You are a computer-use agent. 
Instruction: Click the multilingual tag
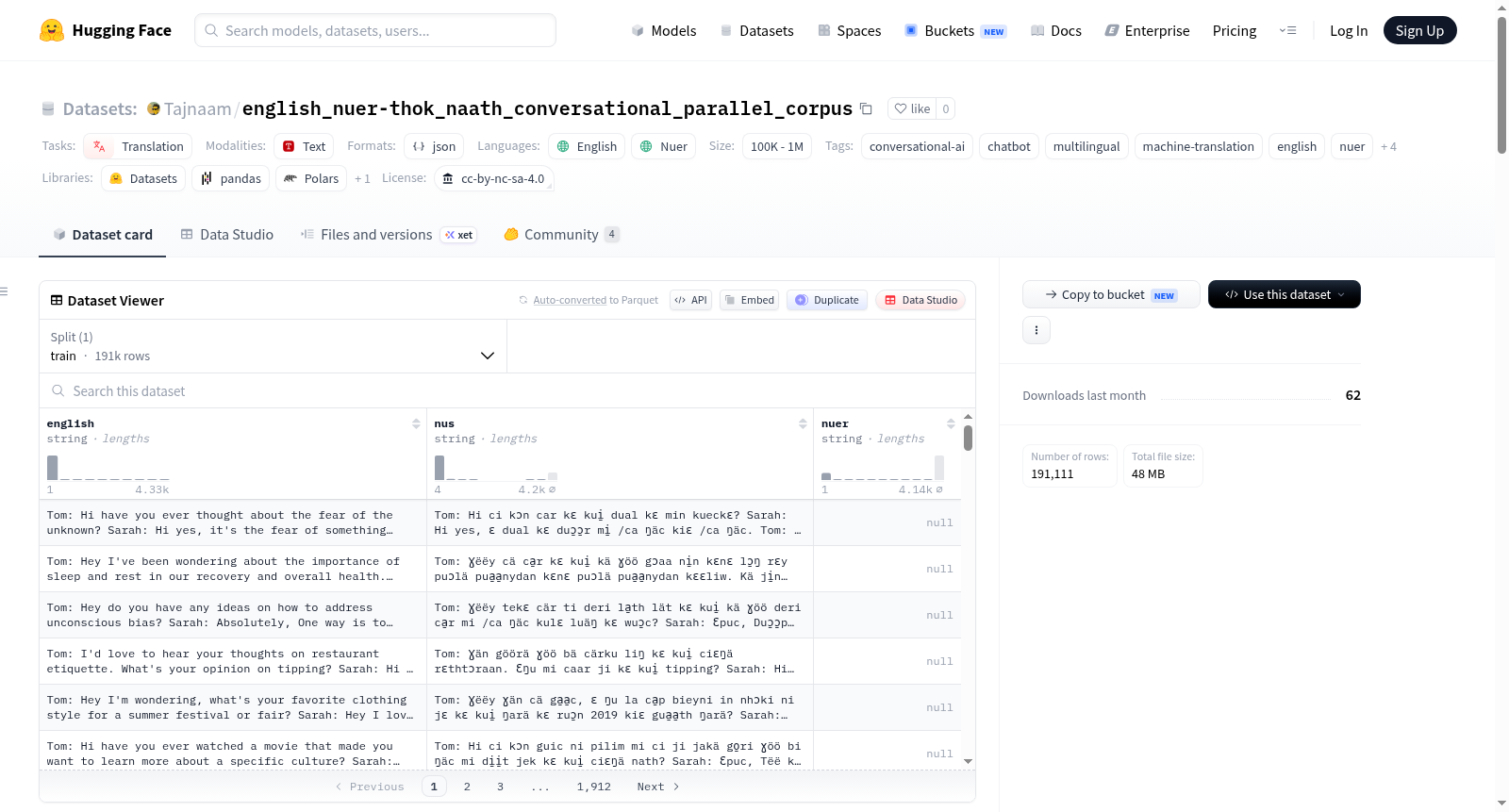(1086, 146)
